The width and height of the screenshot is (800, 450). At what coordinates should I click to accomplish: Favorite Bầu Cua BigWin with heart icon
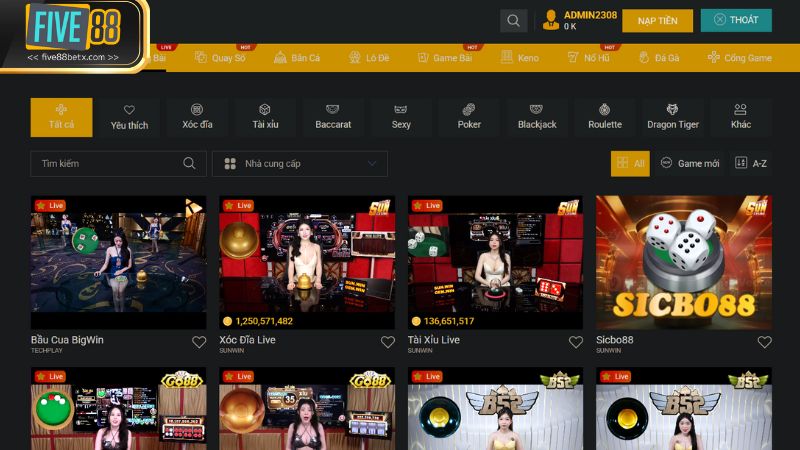(199, 342)
